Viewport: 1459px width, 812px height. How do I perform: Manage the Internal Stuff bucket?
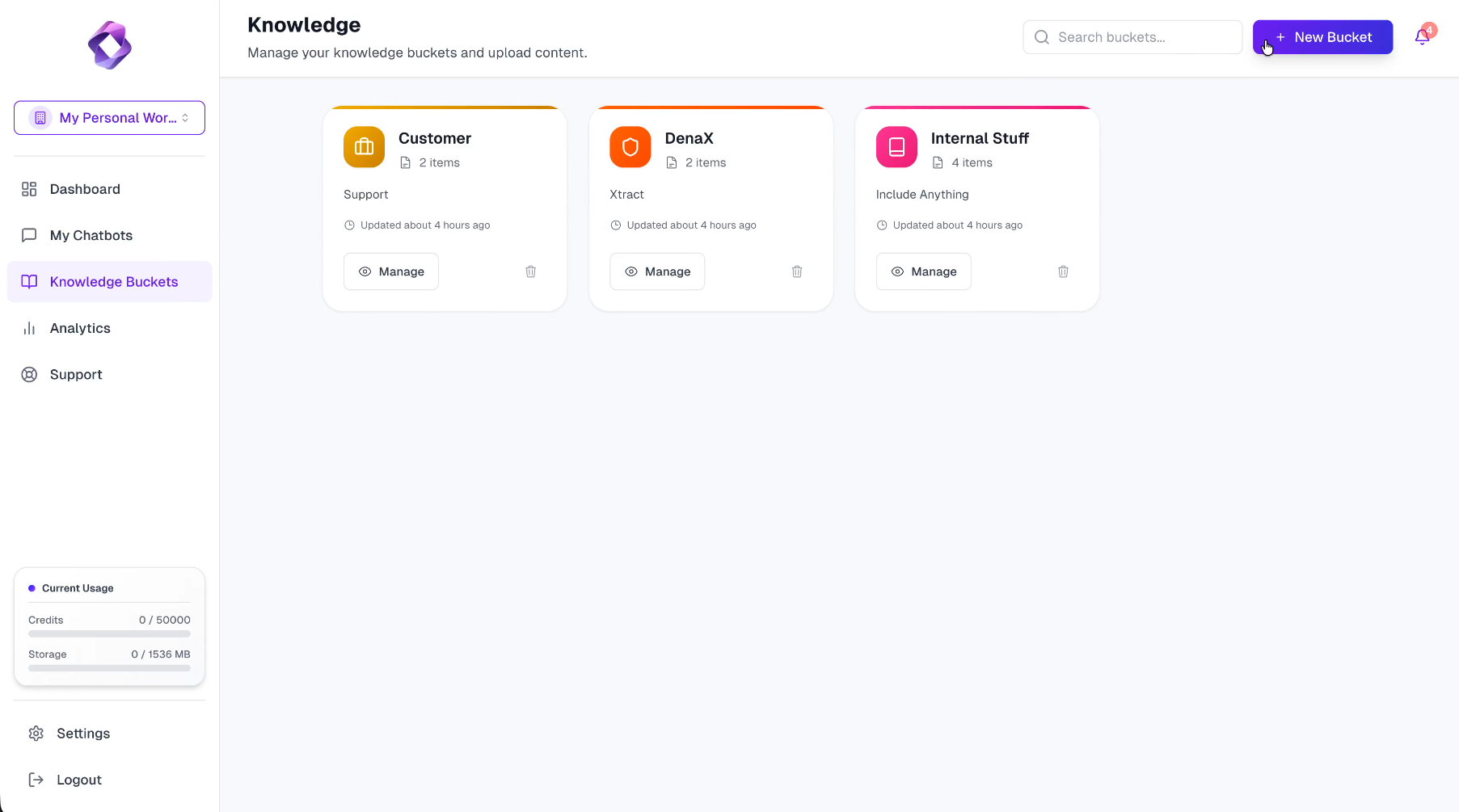tap(923, 271)
